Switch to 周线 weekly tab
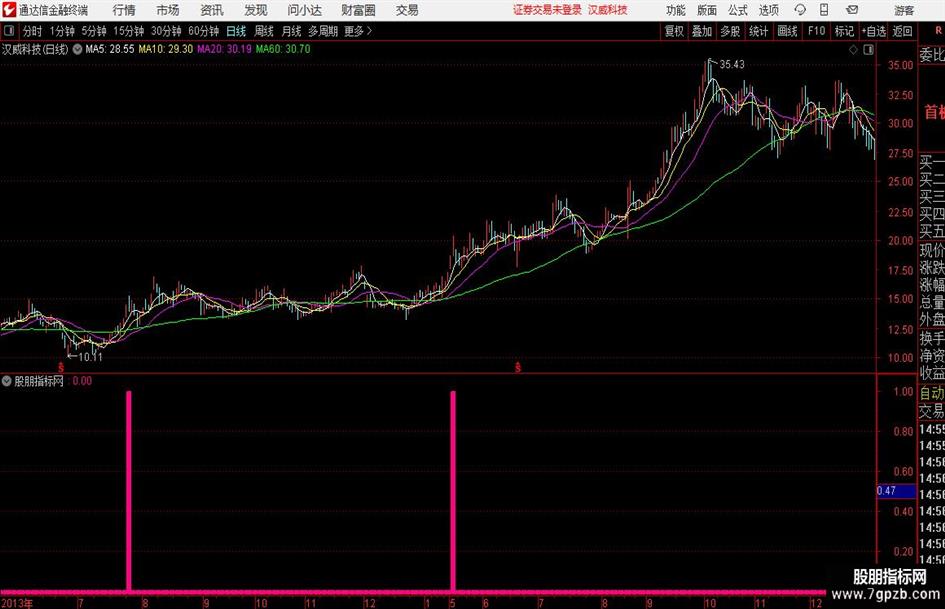945x609 pixels. coord(264,31)
